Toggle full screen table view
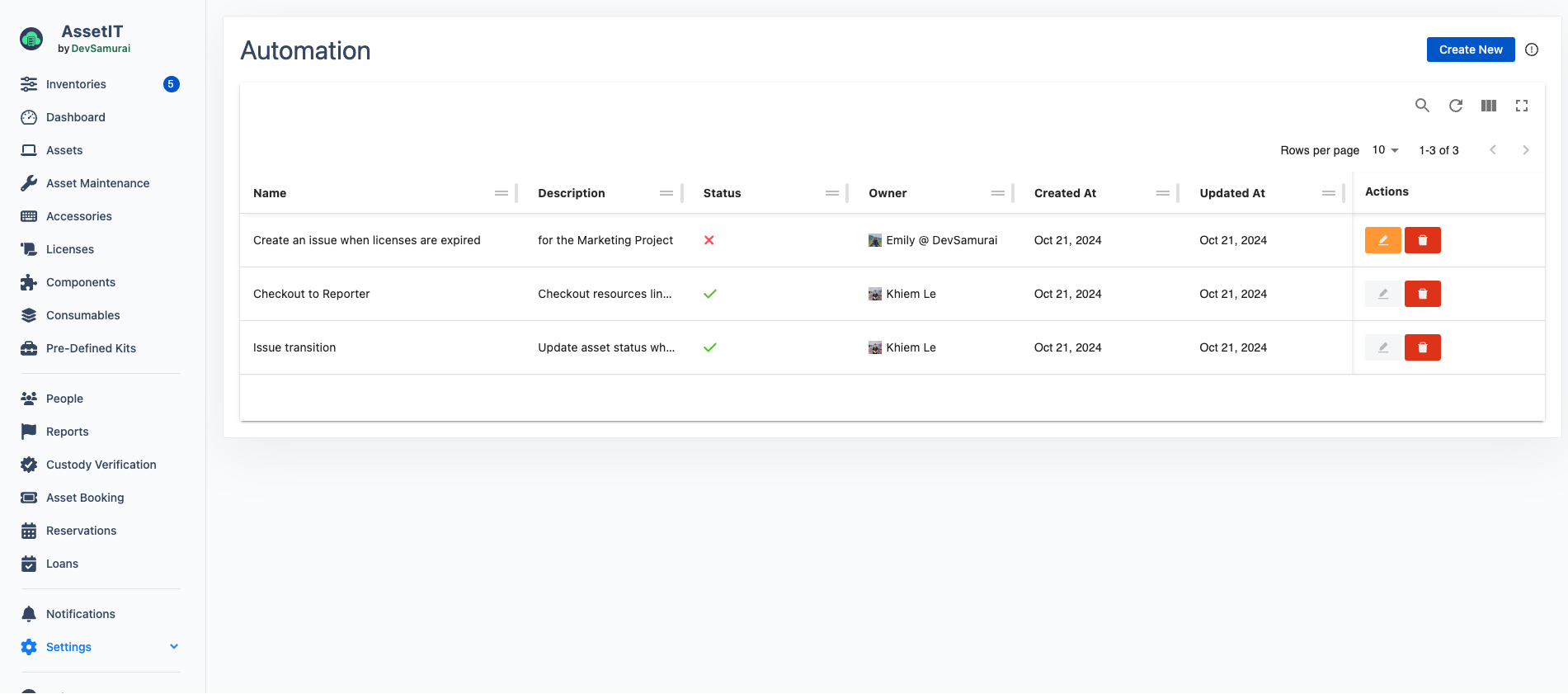This screenshot has width=1568, height=694. (x=1522, y=106)
